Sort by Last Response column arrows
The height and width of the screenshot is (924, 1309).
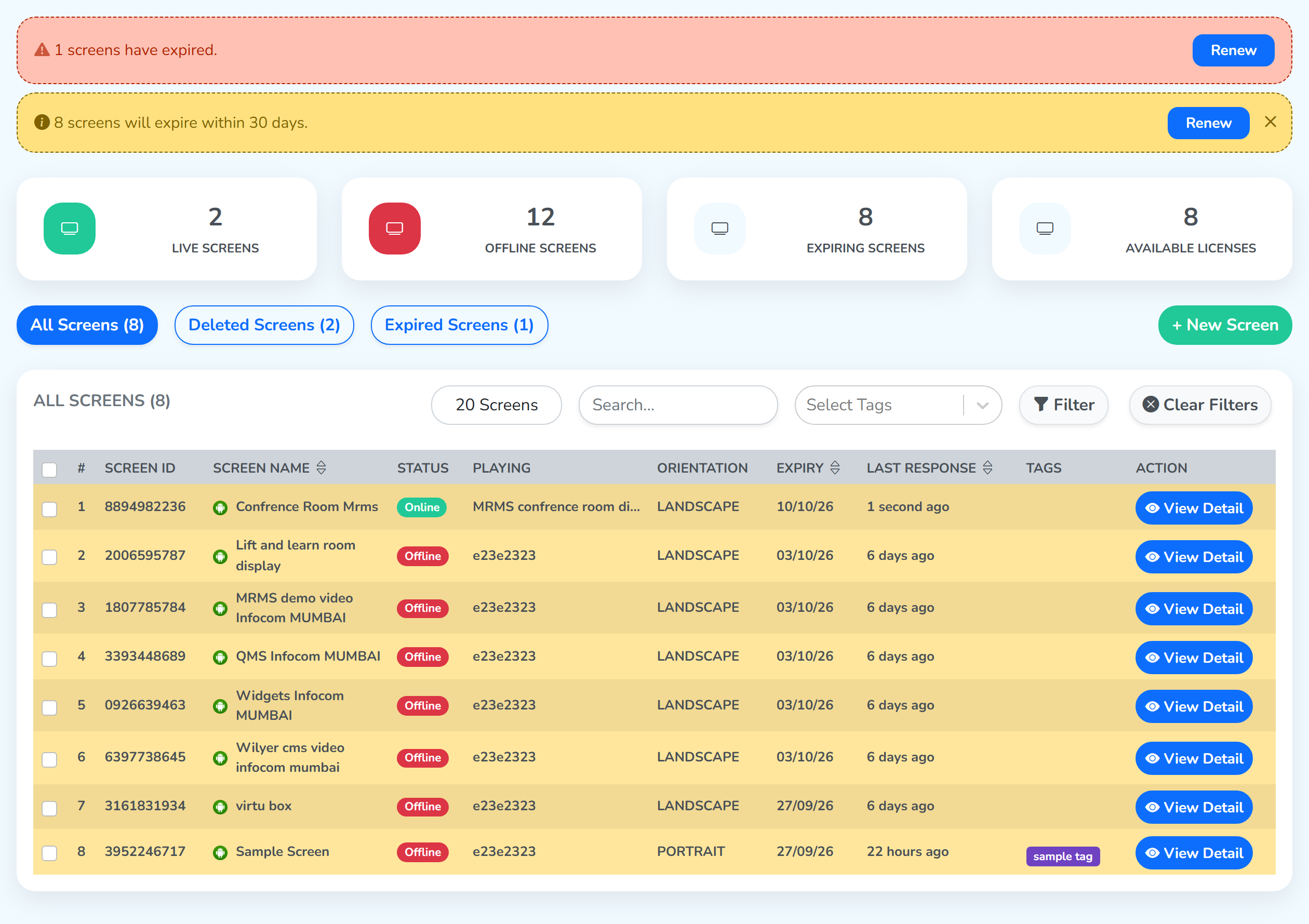pyautogui.click(x=987, y=468)
